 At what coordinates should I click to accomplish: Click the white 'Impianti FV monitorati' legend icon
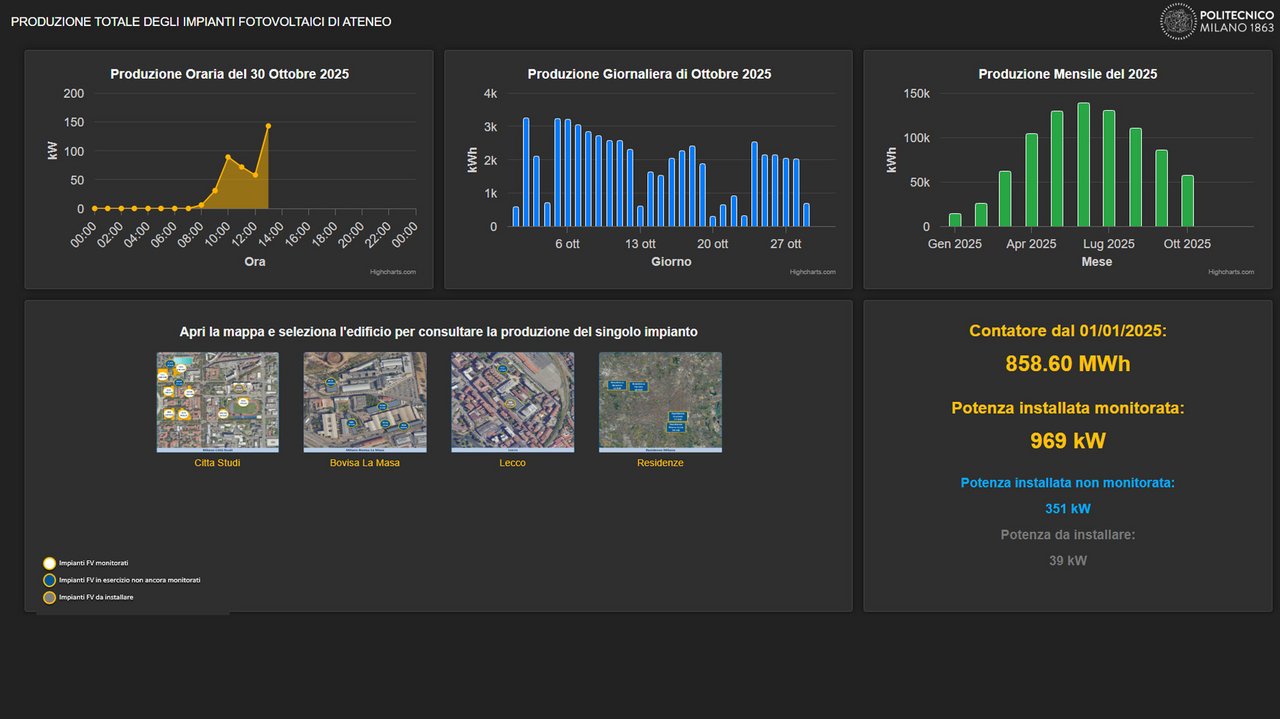point(49,564)
